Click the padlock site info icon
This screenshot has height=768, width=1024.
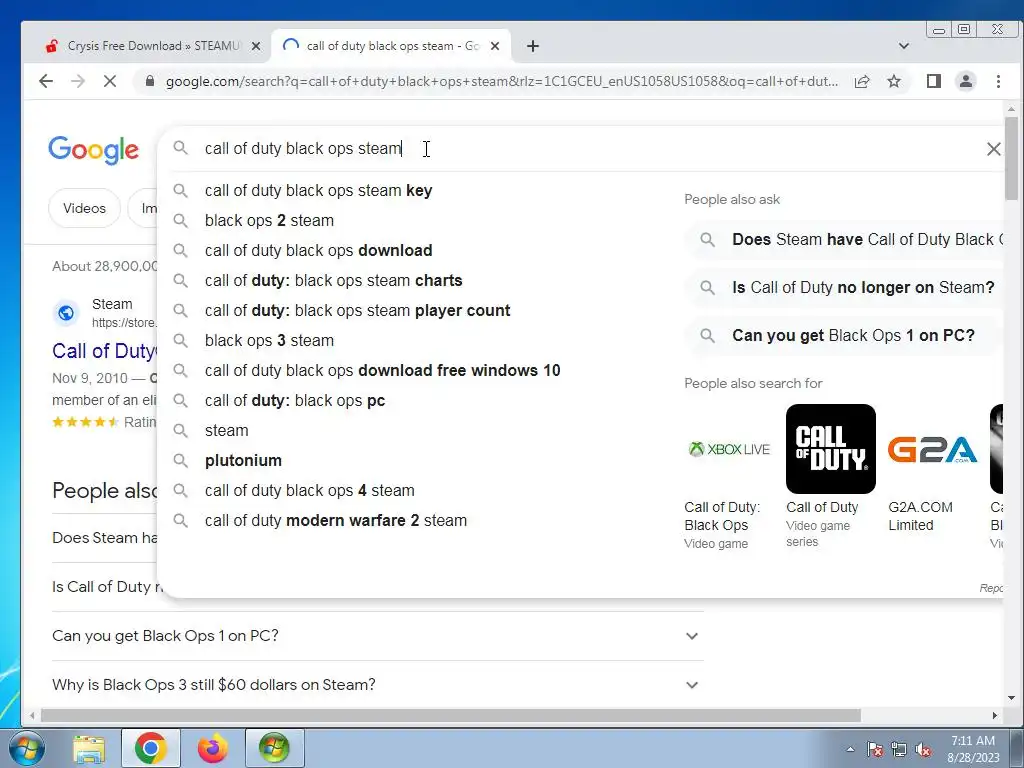pyautogui.click(x=150, y=81)
